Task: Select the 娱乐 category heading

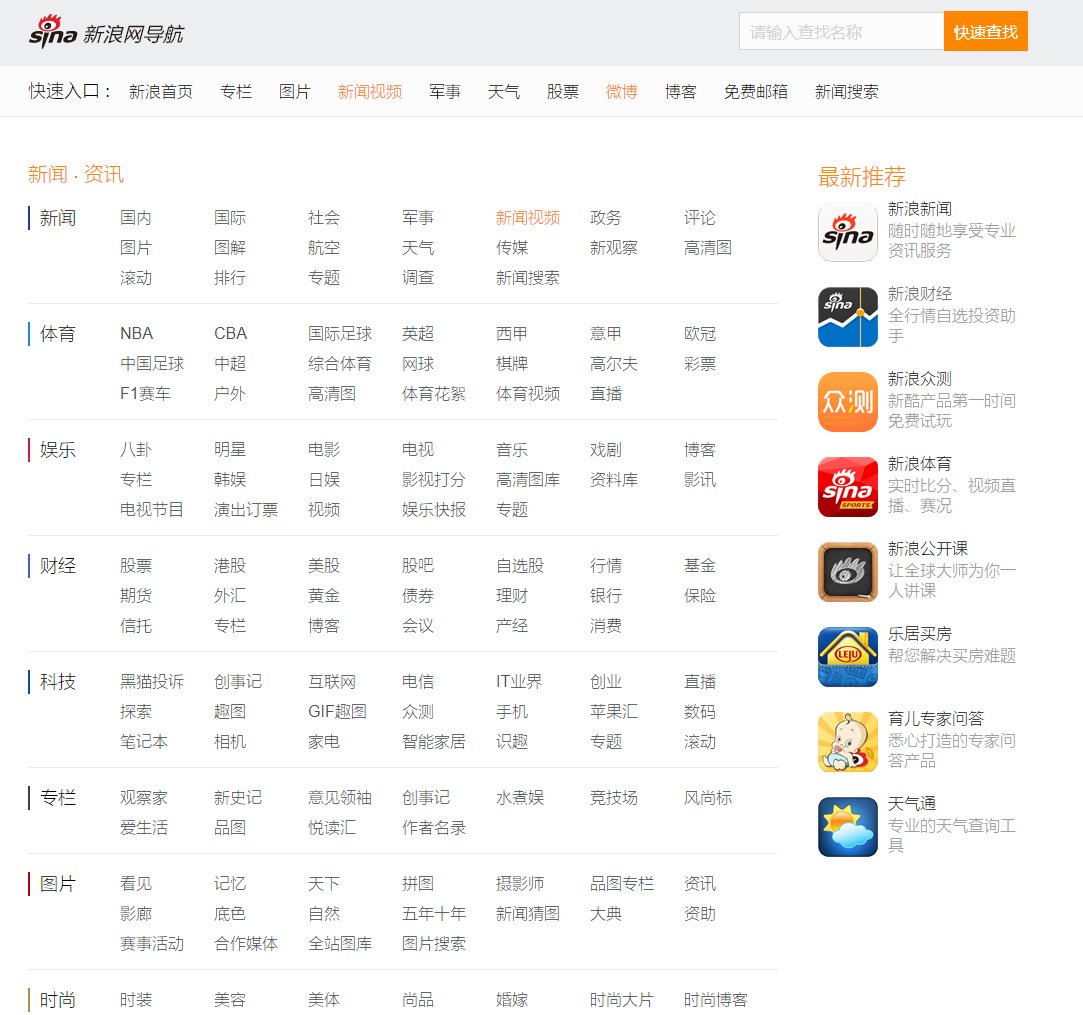Action: pyautogui.click(x=58, y=450)
